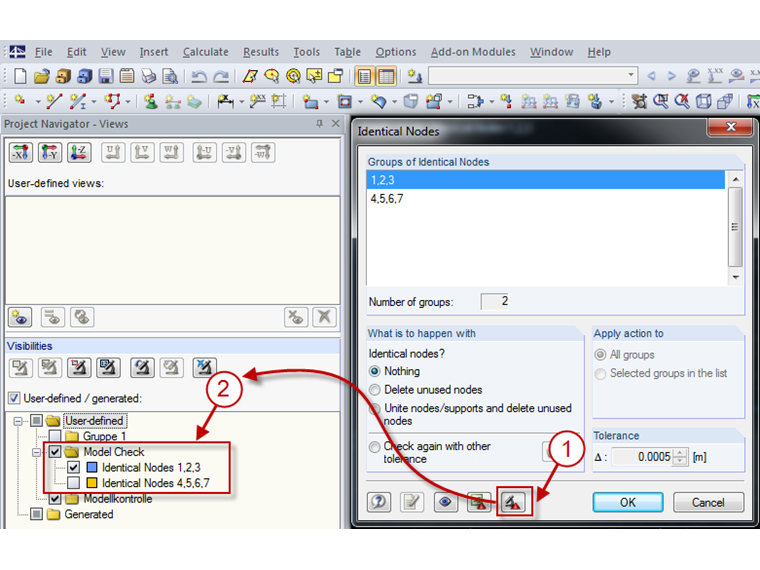Click yellow swatch of Identical Nodes 4,5,6,7
The image size is (760, 570).
click(x=92, y=483)
